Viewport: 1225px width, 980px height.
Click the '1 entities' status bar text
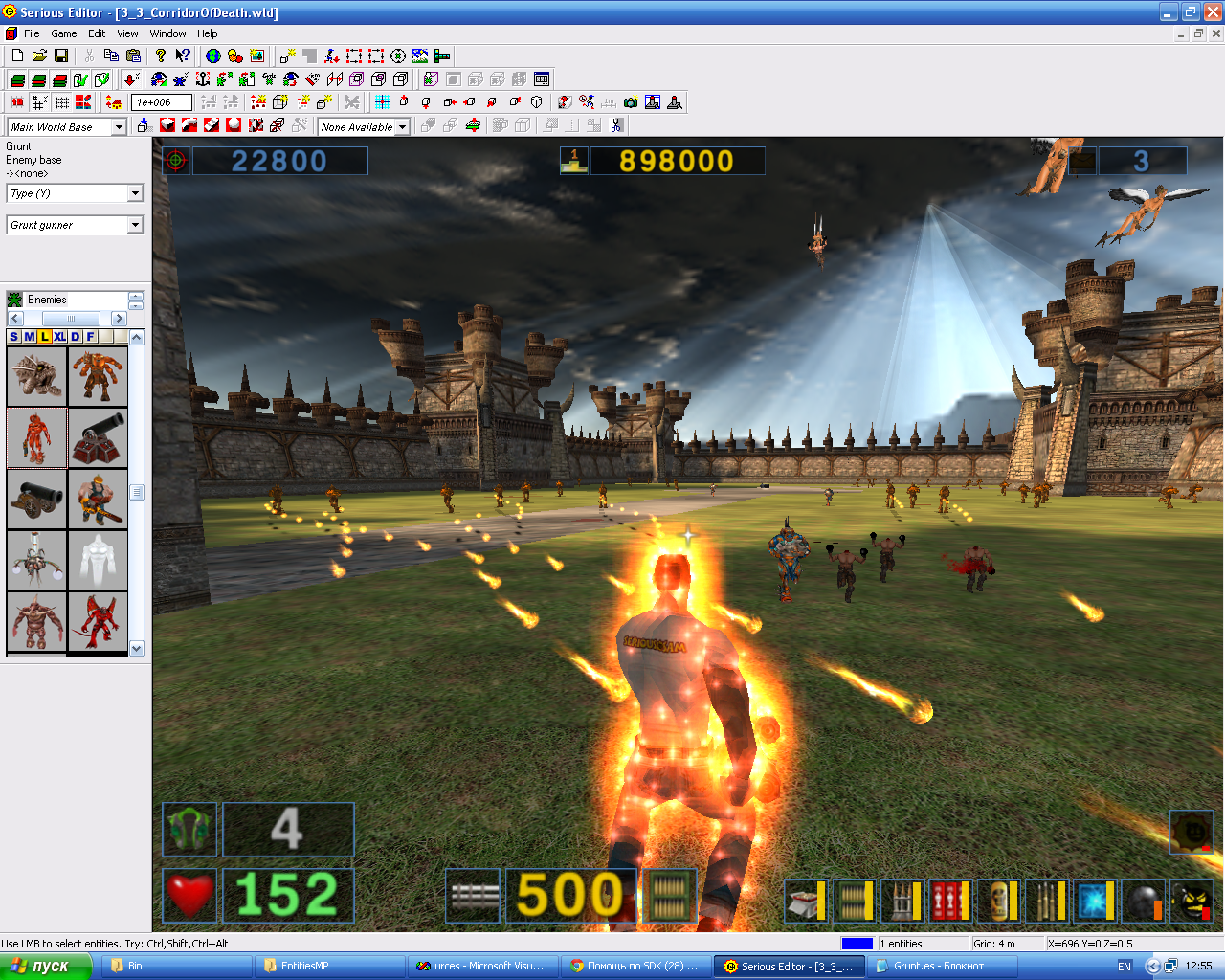(x=902, y=944)
